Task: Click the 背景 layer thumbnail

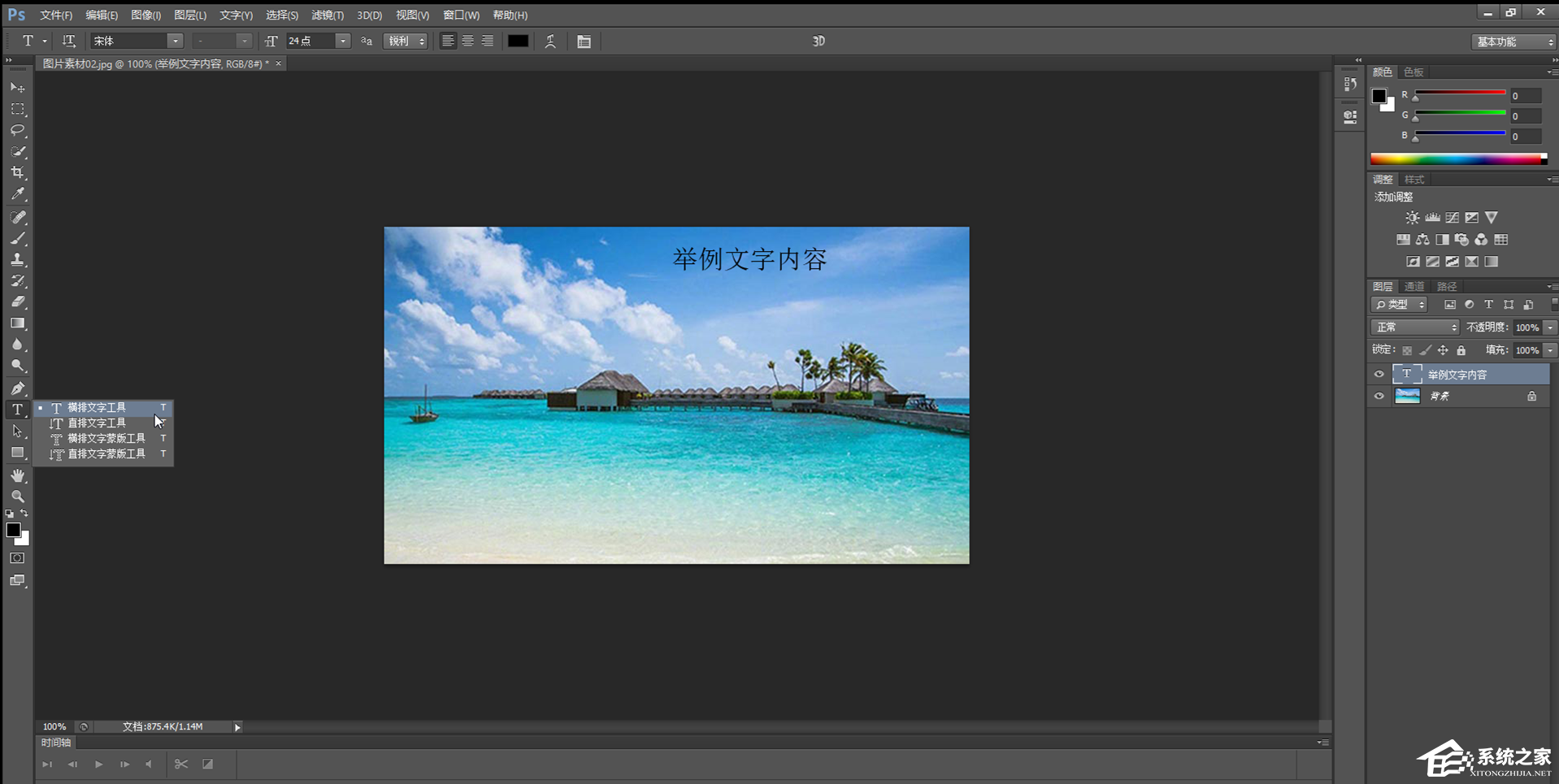Action: click(x=1407, y=396)
